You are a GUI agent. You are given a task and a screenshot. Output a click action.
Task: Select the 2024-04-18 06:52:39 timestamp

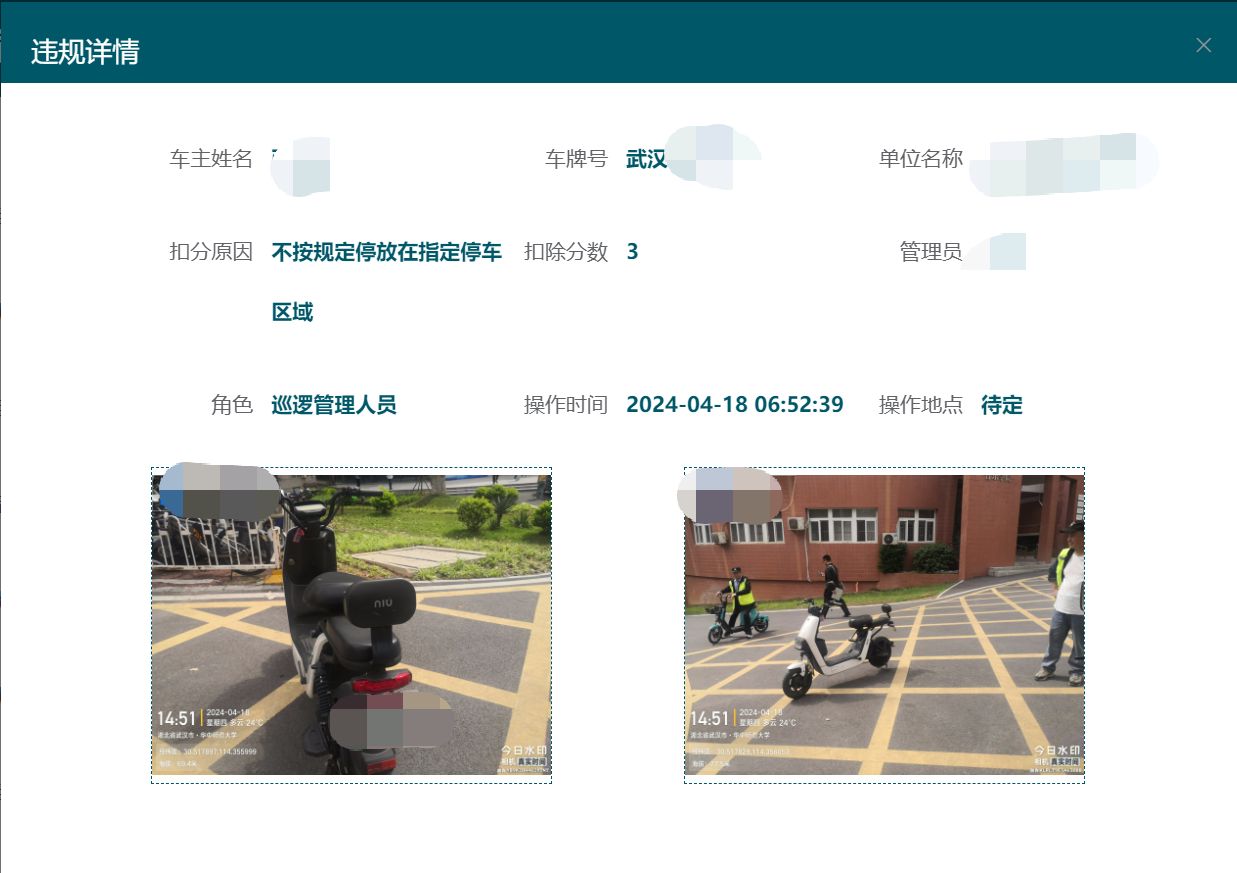(x=734, y=405)
